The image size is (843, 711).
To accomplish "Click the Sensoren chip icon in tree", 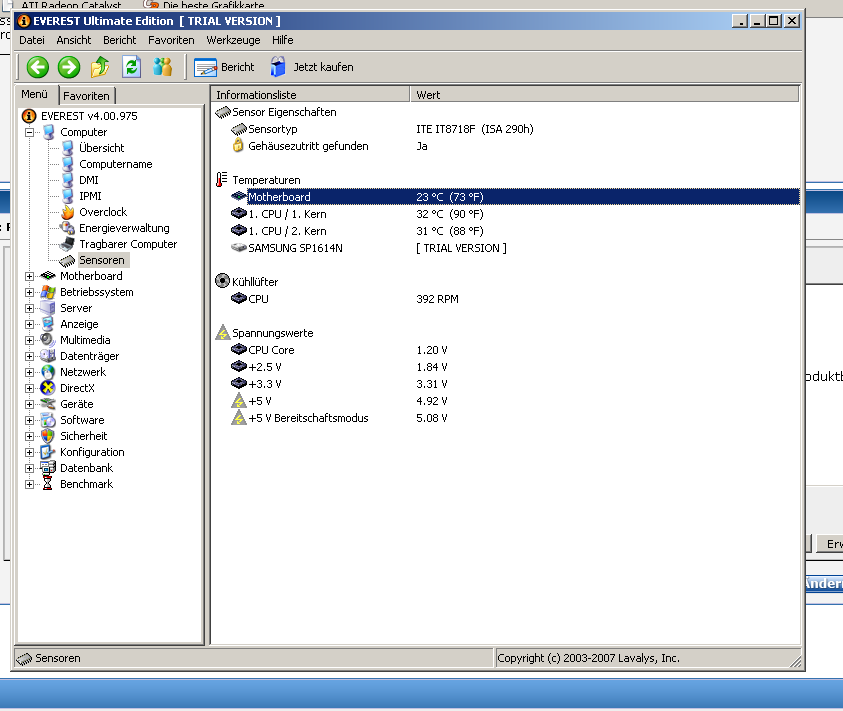I will [x=67, y=261].
